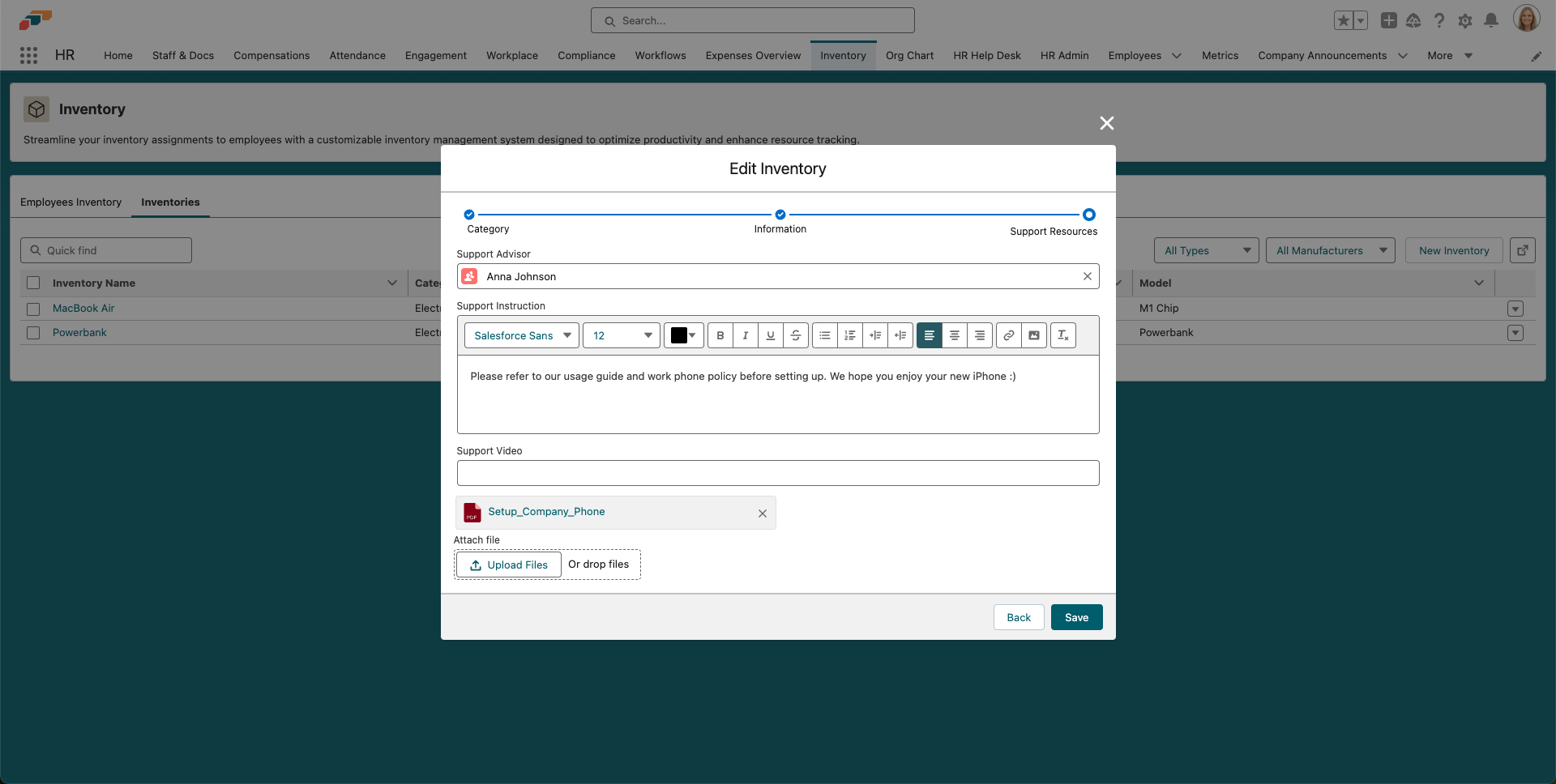Align text to center
This screenshot has width=1556, height=784.
pos(954,335)
